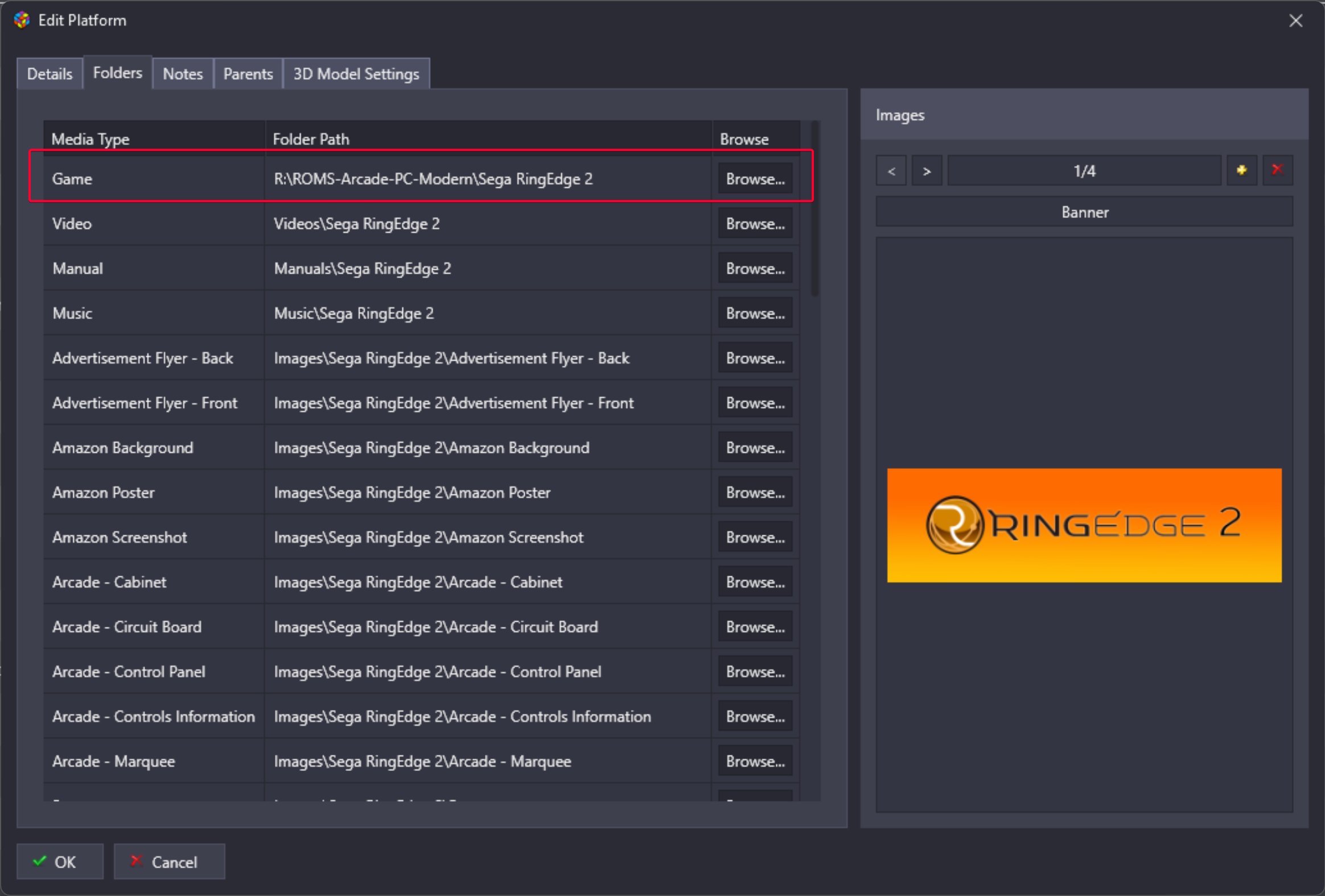Browse for Arcade - Controls Information folder
Screen dimensions: 1325x896
pos(755,717)
